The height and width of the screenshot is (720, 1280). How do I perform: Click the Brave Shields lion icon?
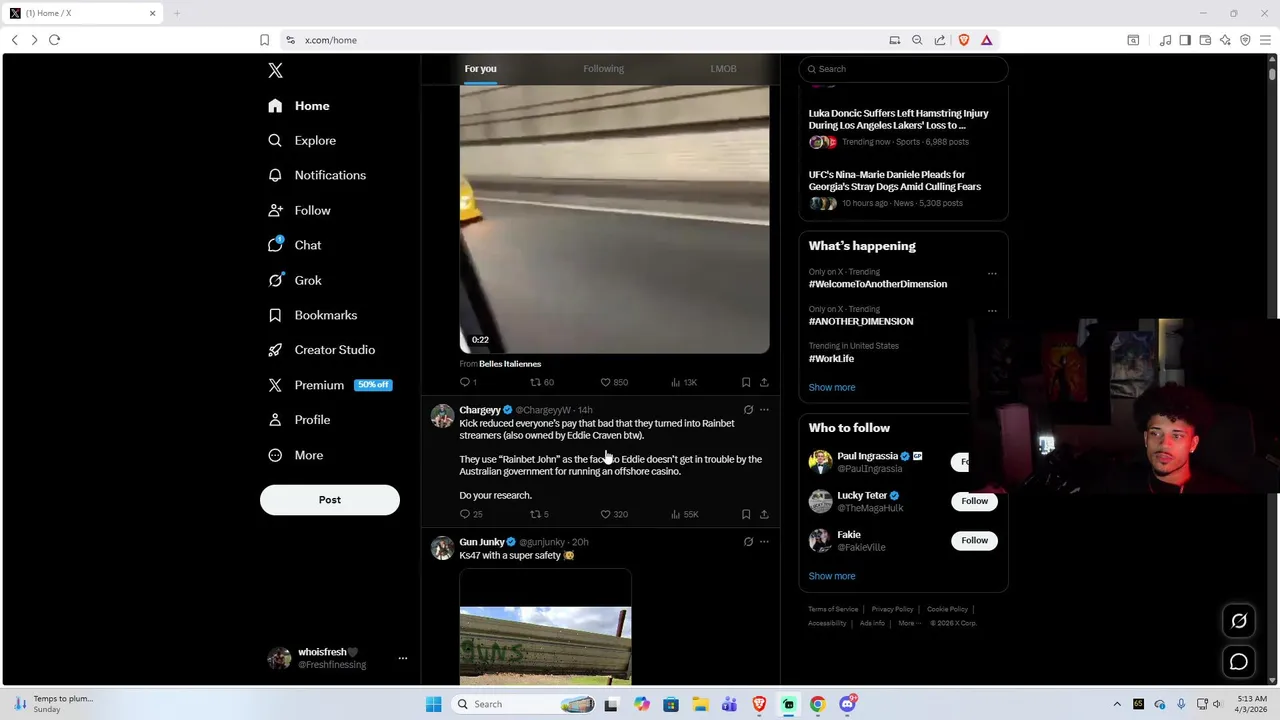point(964,40)
